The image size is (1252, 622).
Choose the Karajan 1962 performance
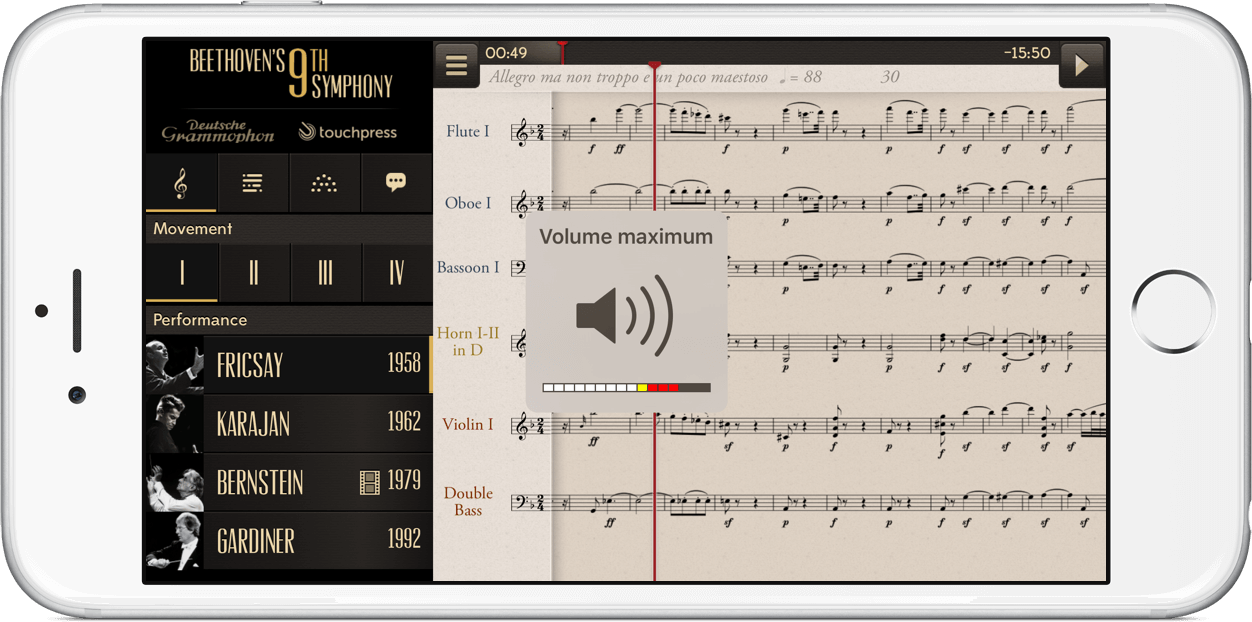click(x=289, y=423)
